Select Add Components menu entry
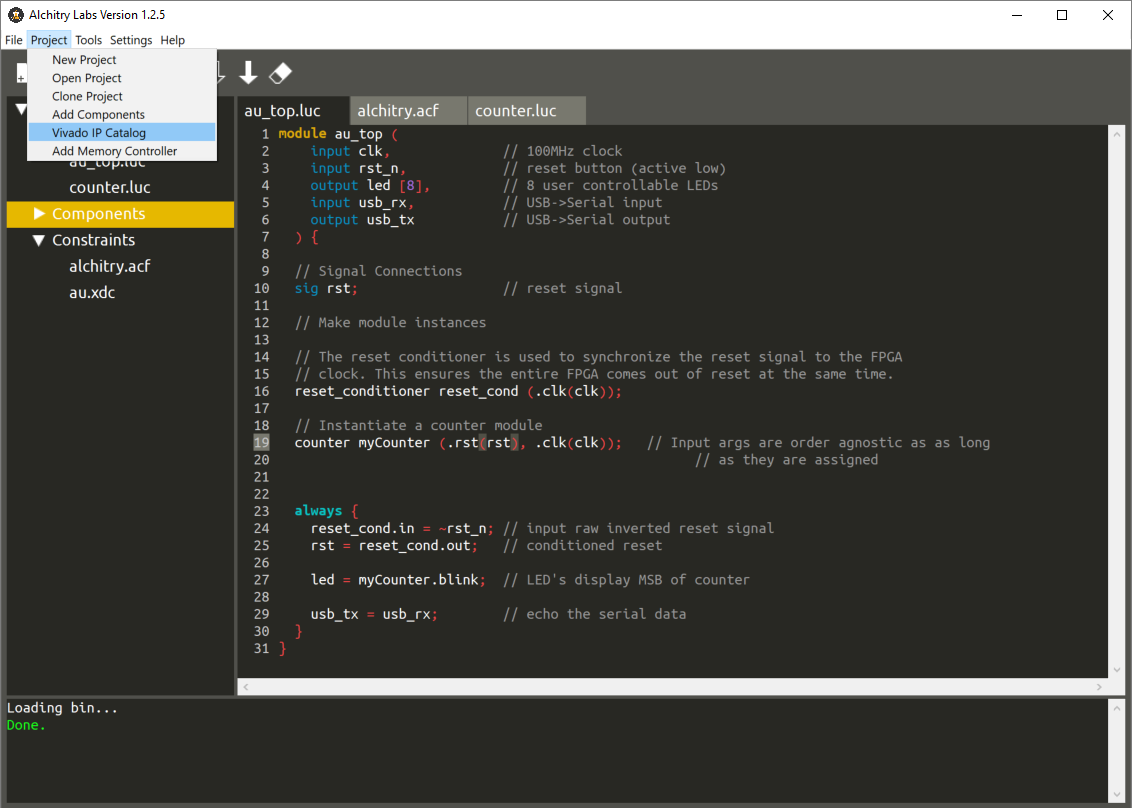Viewport: 1132px width, 808px height. coord(122,114)
